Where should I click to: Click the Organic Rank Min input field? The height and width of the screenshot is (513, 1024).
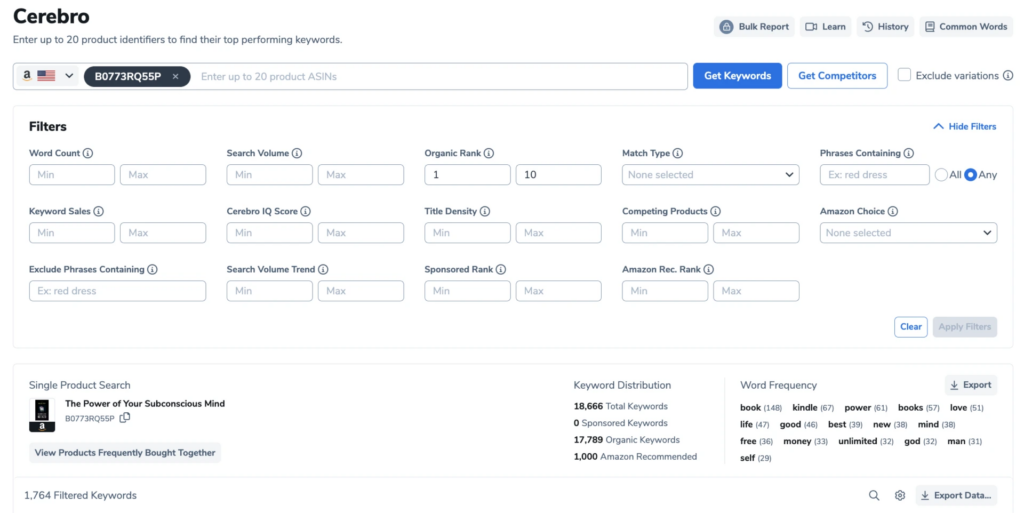click(x=467, y=175)
